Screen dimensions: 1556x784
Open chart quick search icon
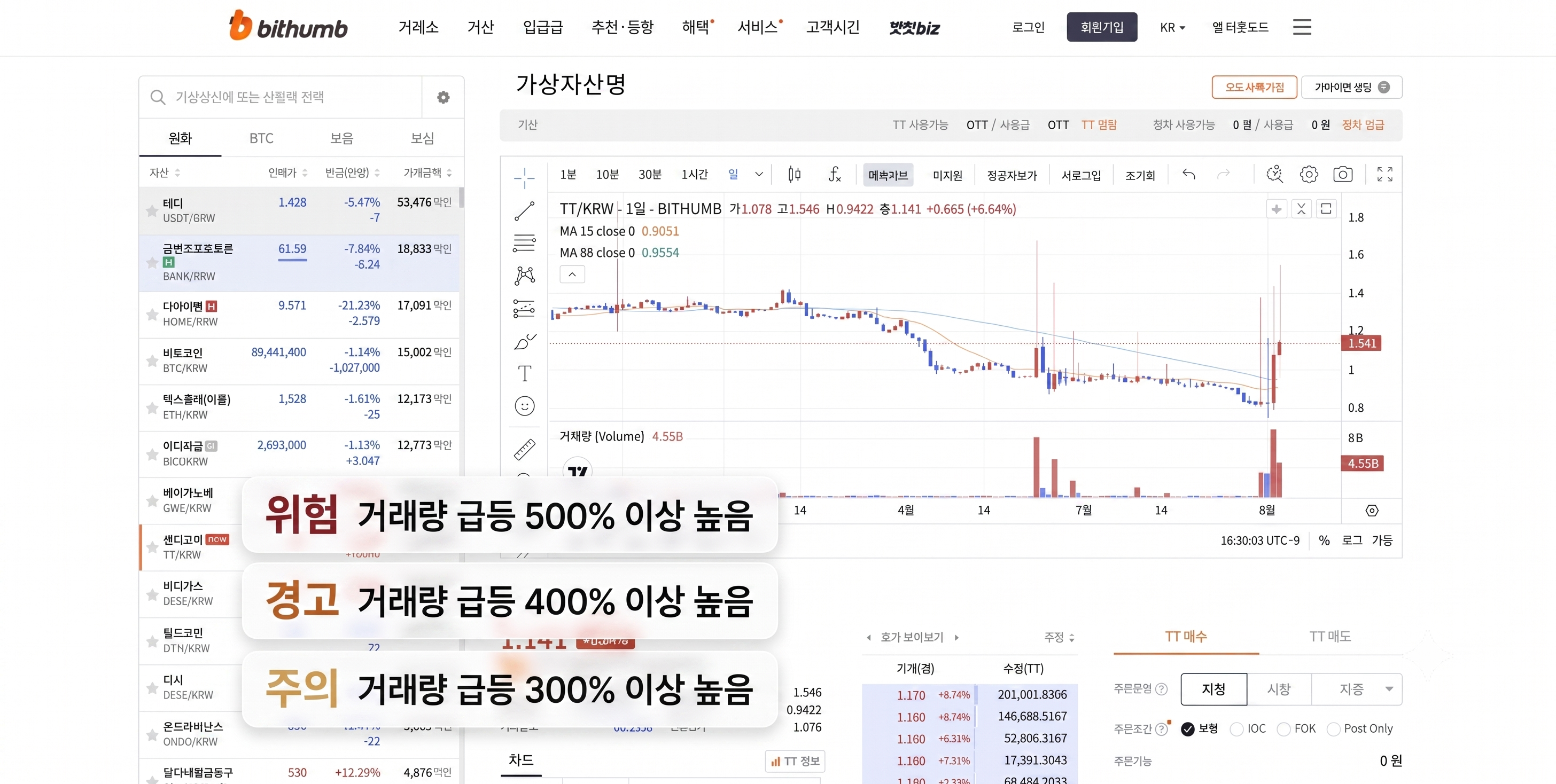point(1274,175)
